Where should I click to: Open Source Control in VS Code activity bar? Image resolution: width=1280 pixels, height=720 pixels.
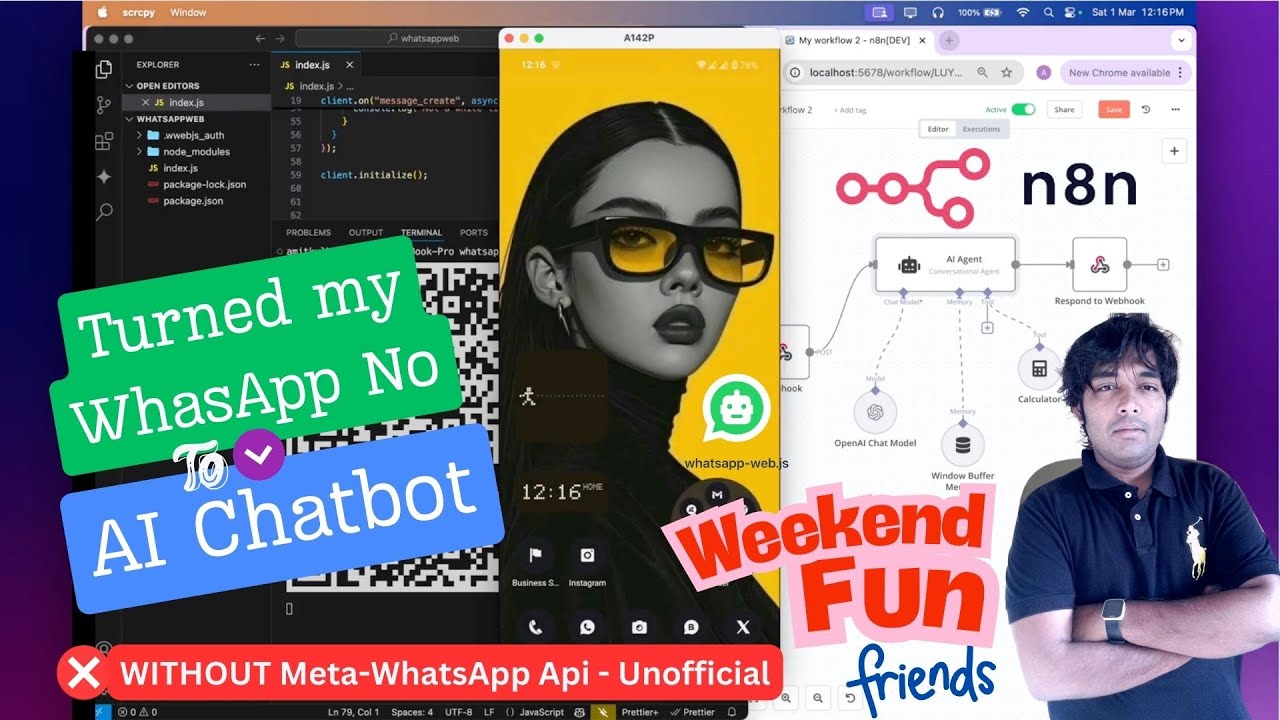tap(103, 105)
